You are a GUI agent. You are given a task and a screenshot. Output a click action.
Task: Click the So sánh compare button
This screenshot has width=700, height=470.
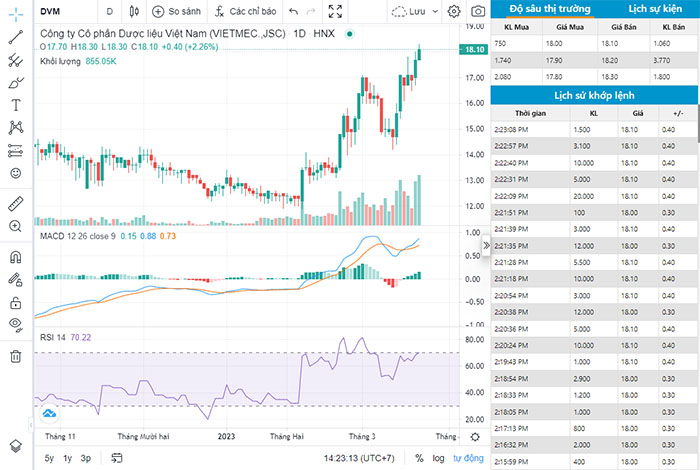tap(176, 11)
